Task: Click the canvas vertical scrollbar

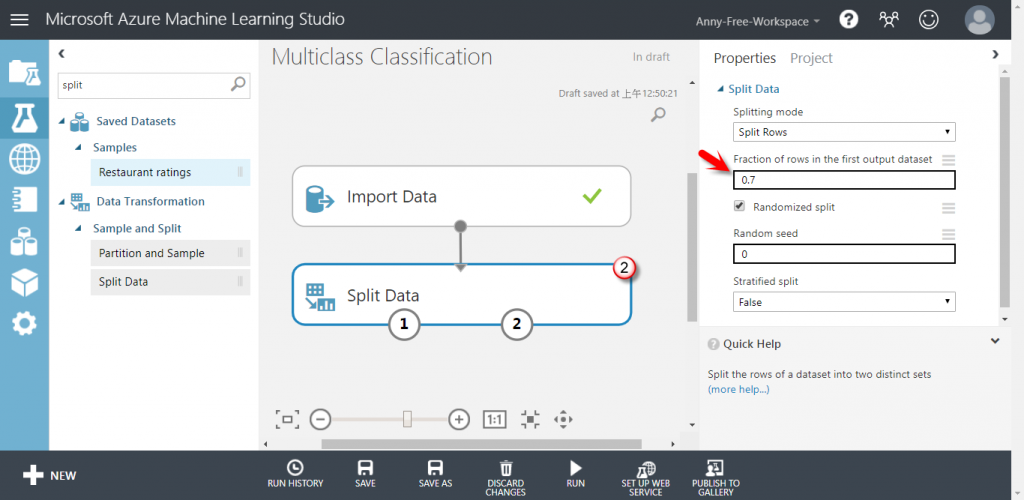Action: tap(692, 247)
